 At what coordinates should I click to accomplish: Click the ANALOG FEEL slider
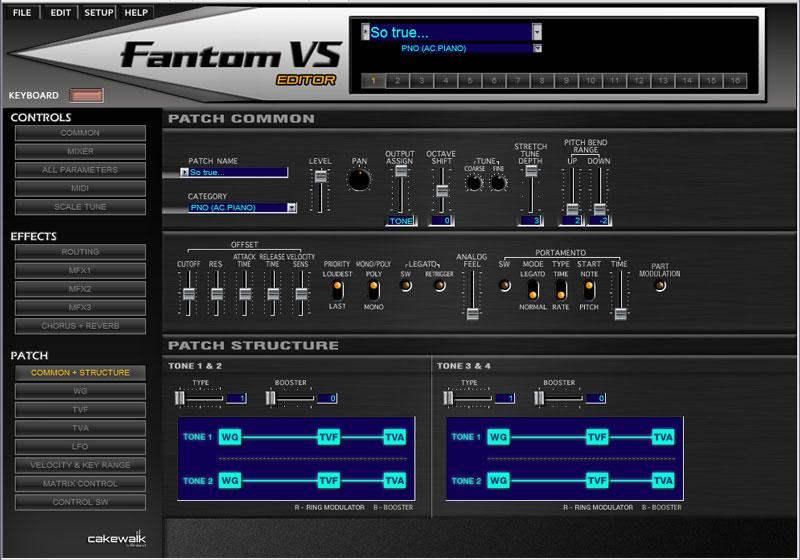(472, 314)
